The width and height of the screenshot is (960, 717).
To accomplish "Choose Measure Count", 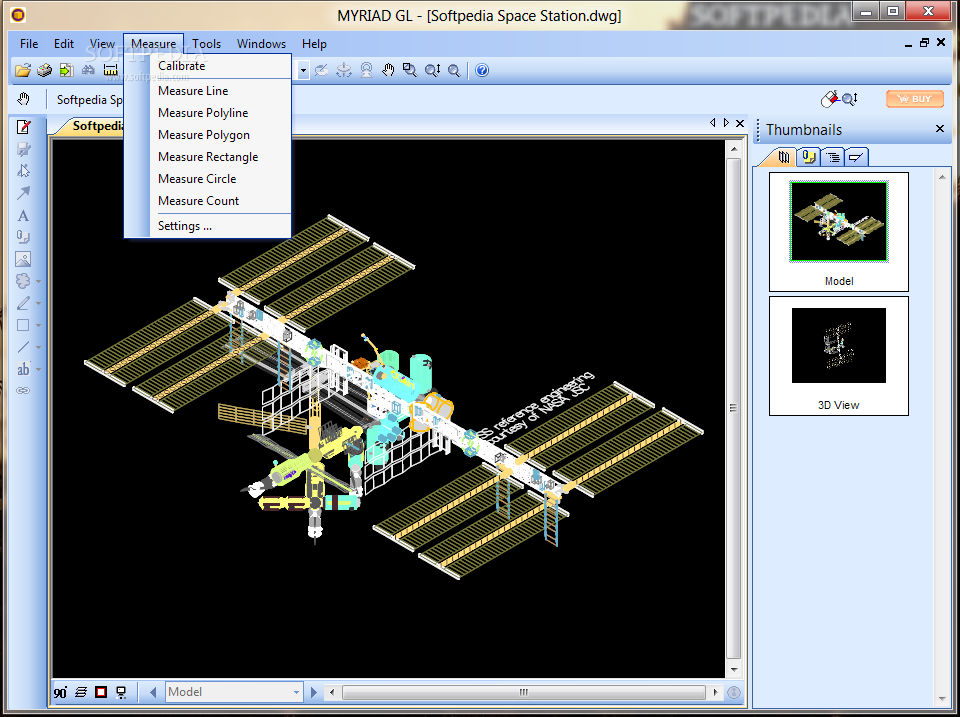I will click(x=208, y=201).
